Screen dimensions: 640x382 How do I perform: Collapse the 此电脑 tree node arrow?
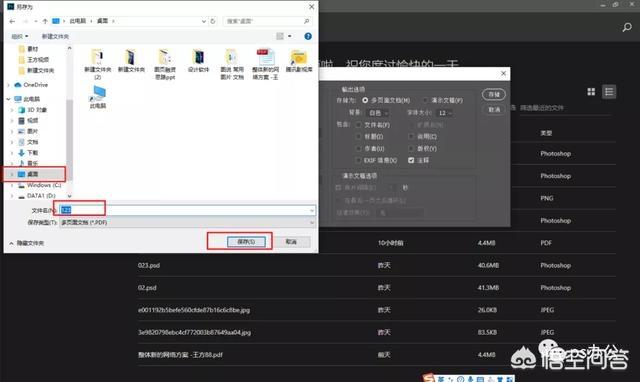coord(9,99)
